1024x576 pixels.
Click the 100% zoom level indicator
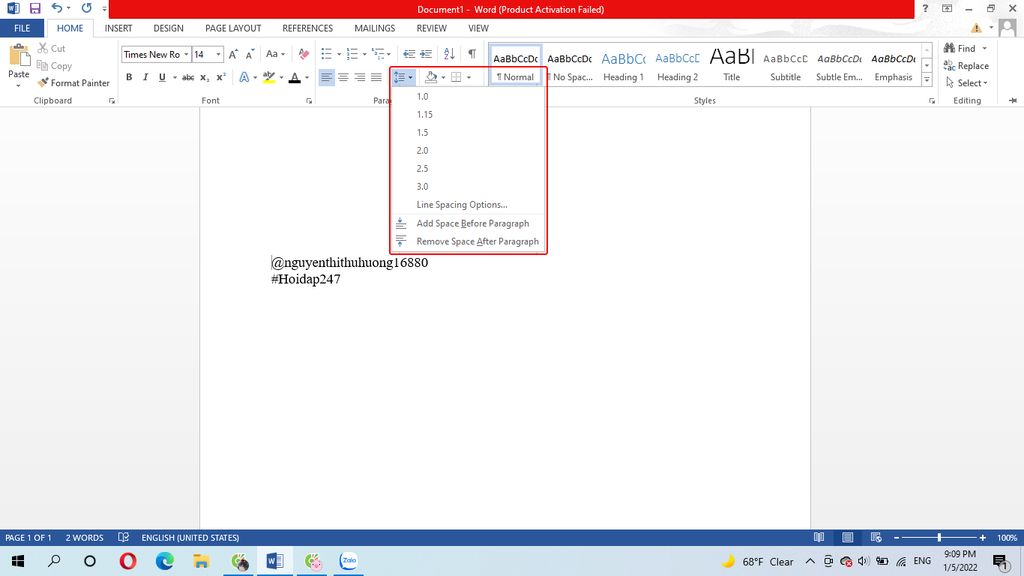tap(1006, 537)
